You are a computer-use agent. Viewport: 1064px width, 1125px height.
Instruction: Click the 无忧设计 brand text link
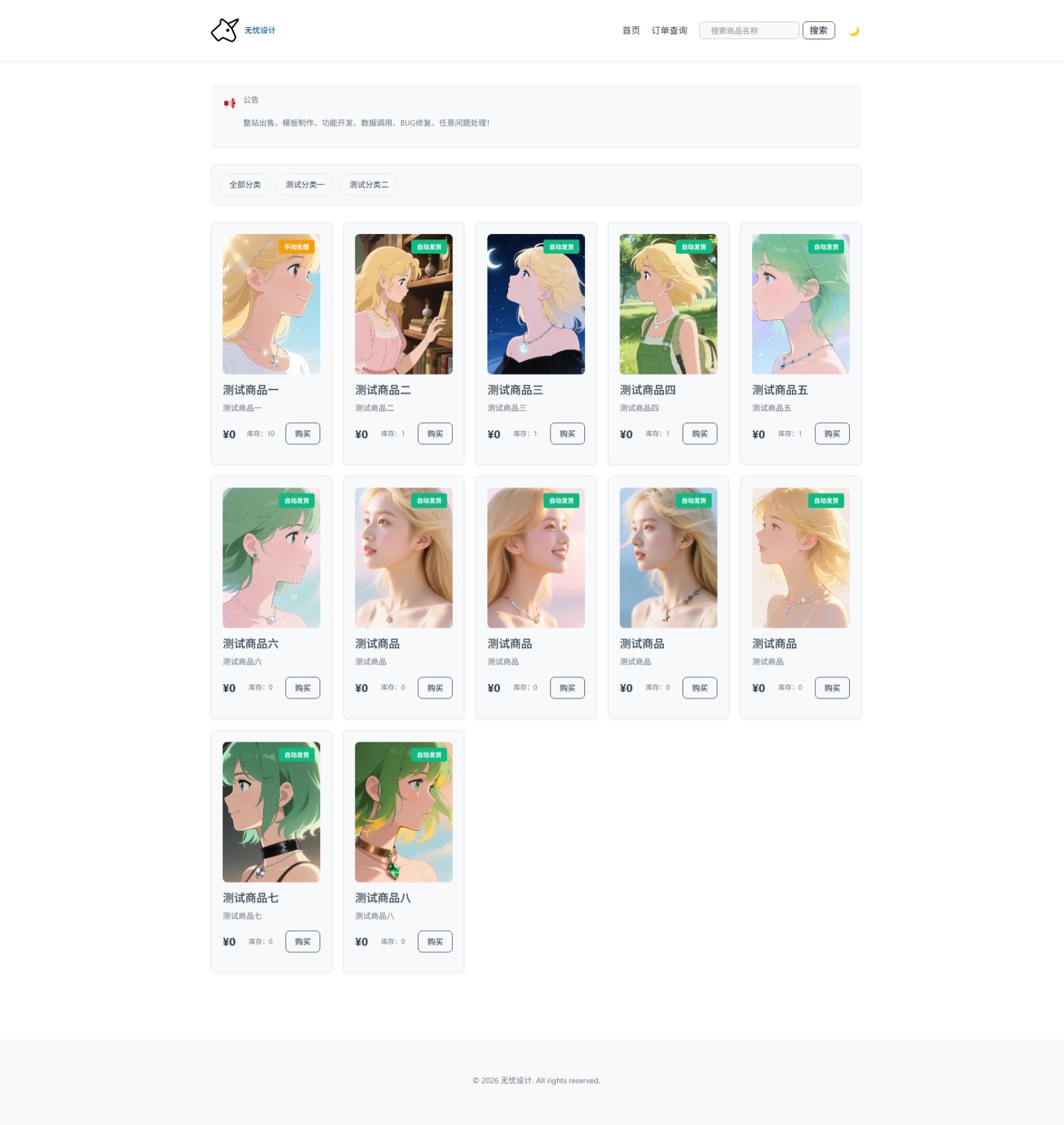click(x=260, y=30)
